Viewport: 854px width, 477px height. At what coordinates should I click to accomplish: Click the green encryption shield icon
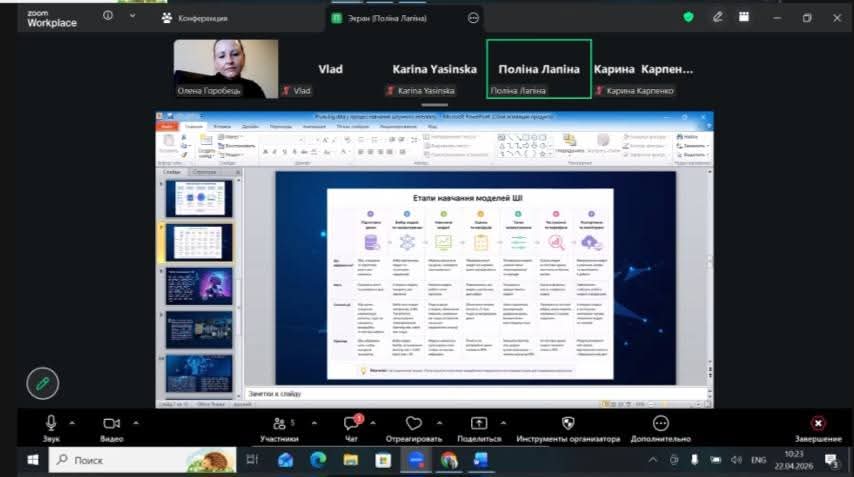pos(688,18)
